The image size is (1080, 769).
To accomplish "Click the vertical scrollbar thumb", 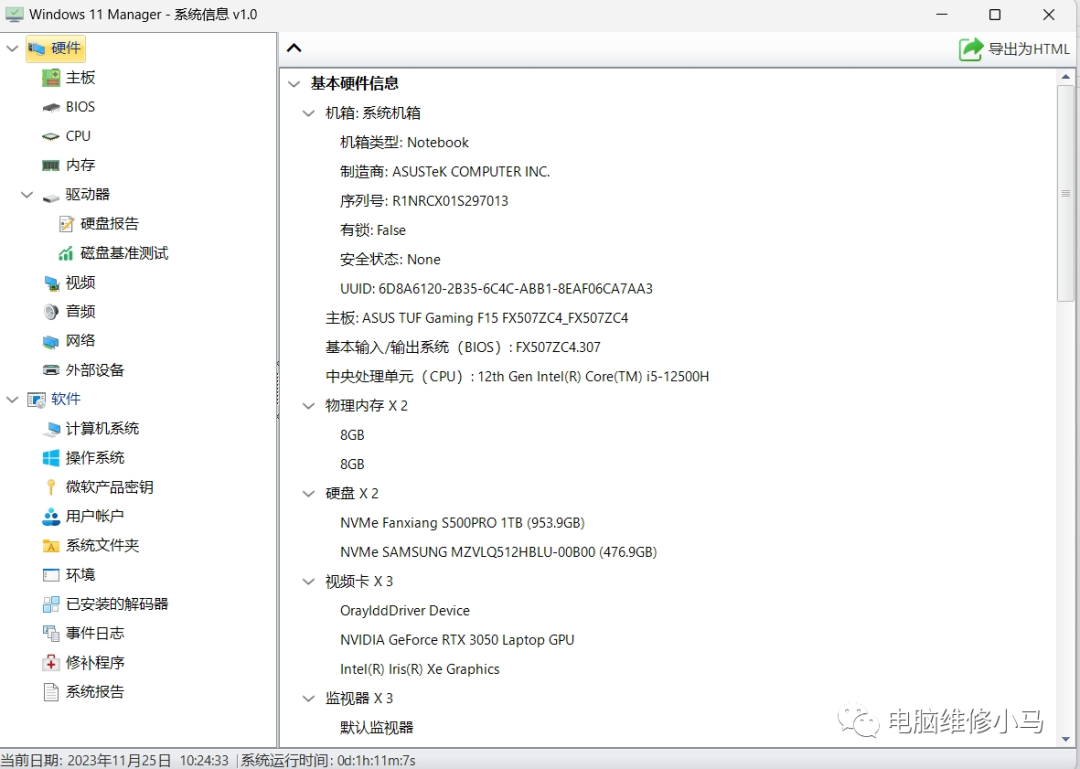I will click(1066, 193).
